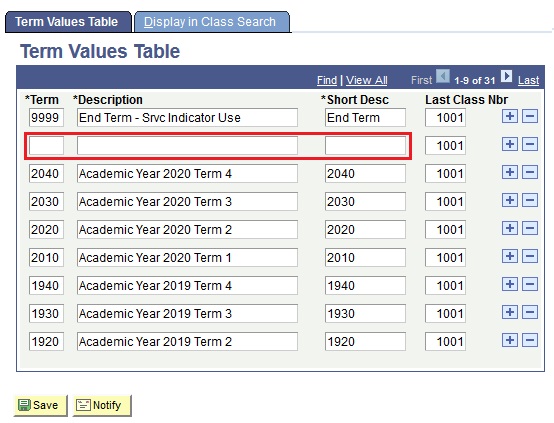Screen dimensions: 554x423
Task: Add a row after the blank term row
Action: pyautogui.click(x=509, y=144)
